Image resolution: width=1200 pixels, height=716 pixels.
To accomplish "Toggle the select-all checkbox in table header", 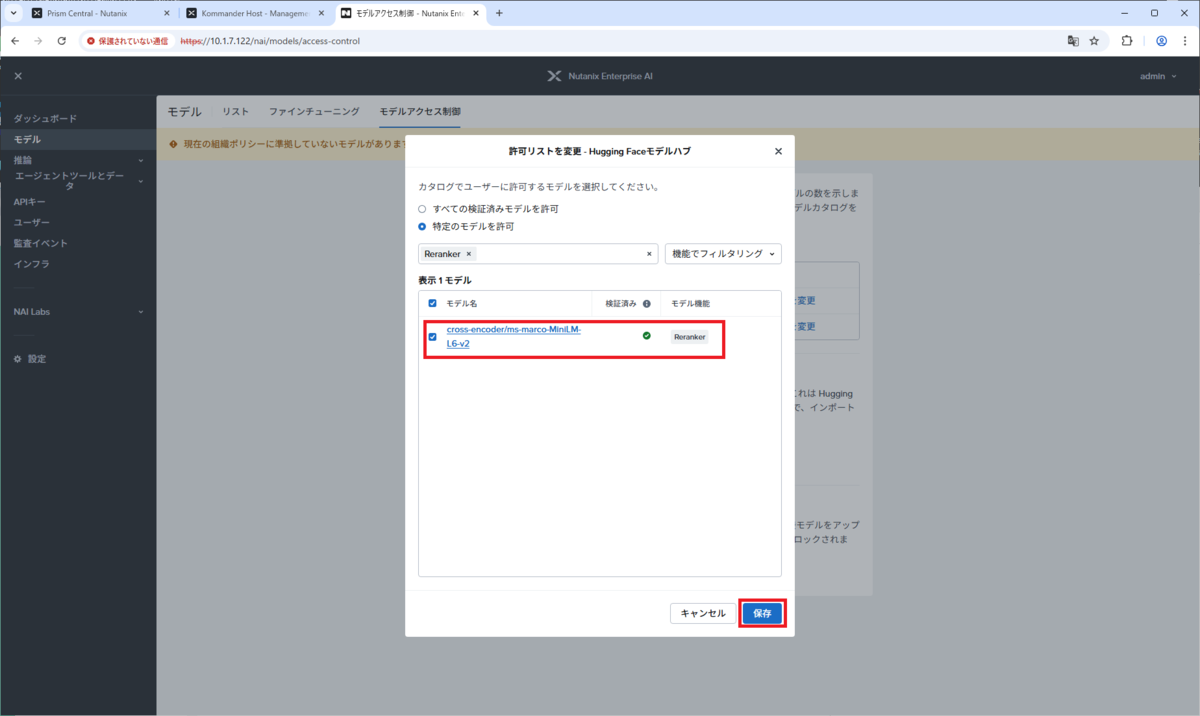I will 432,303.
